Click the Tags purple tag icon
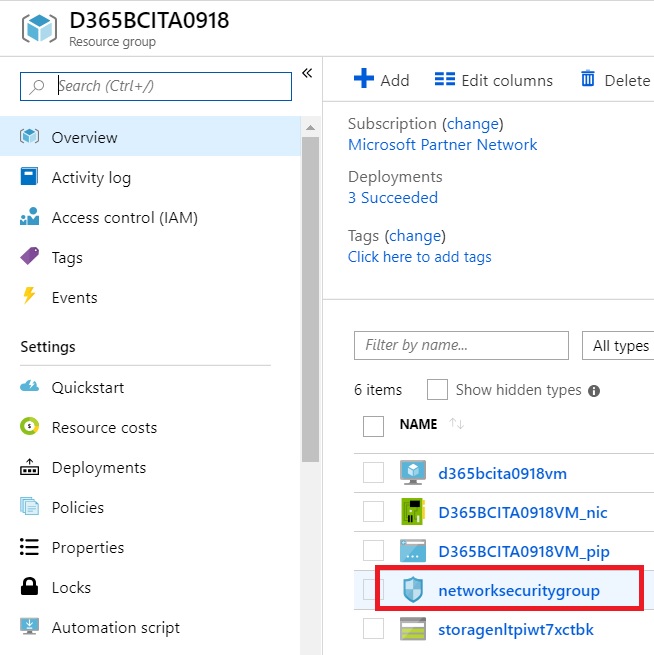Image resolution: width=654 pixels, height=655 pixels. (x=30, y=257)
